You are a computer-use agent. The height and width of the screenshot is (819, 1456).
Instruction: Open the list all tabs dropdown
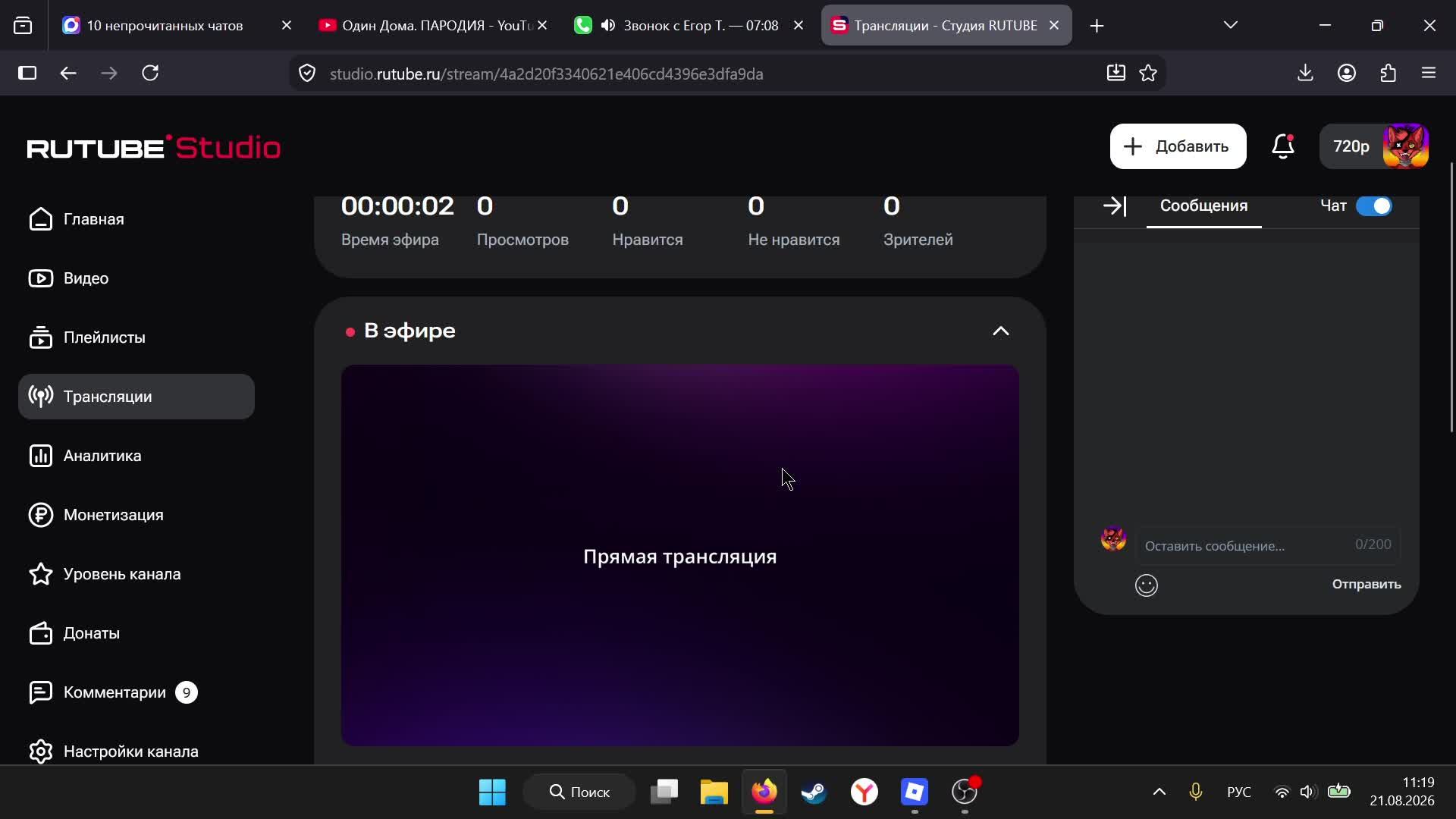[1230, 25]
